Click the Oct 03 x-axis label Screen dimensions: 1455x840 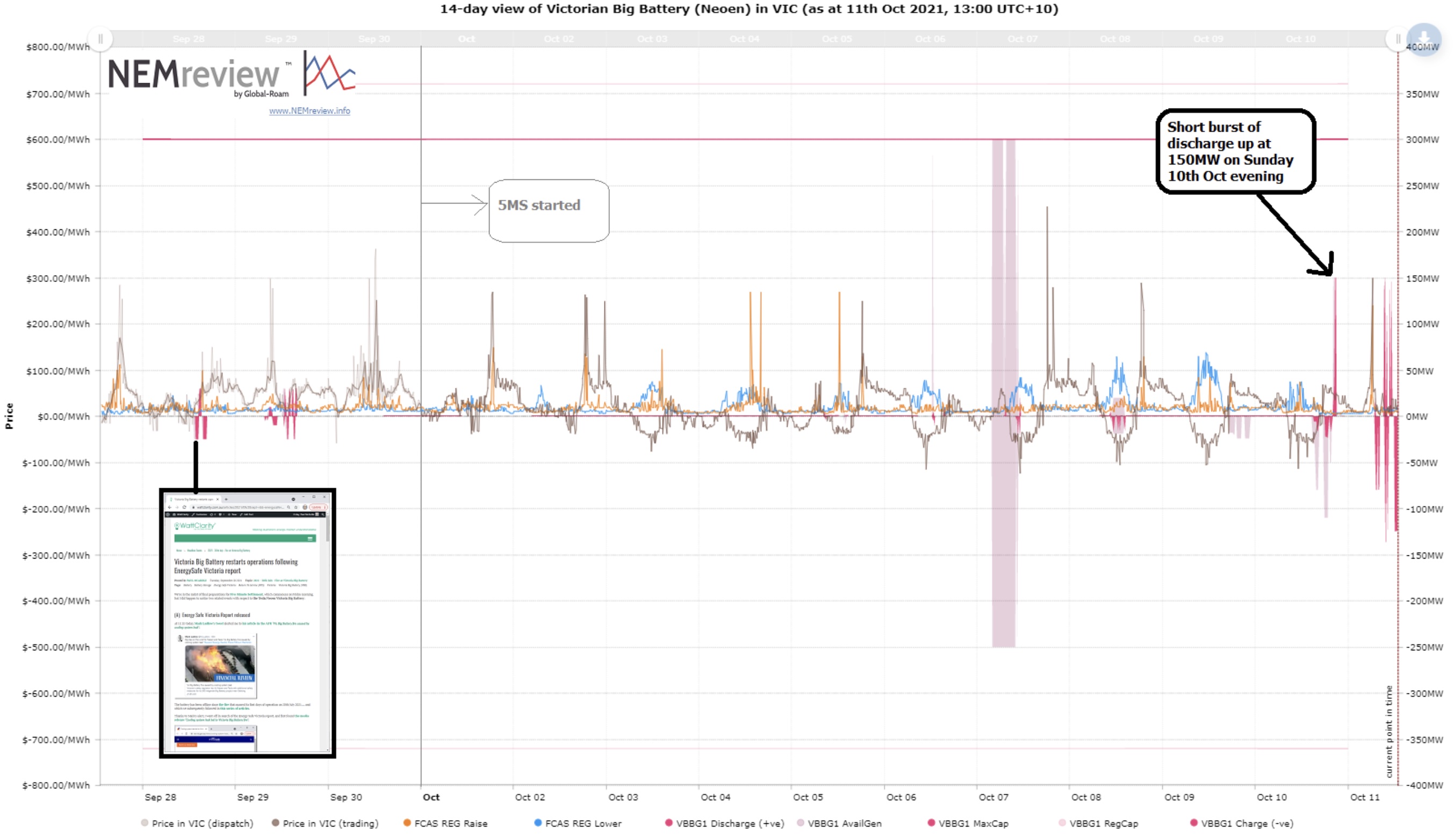pos(623,796)
